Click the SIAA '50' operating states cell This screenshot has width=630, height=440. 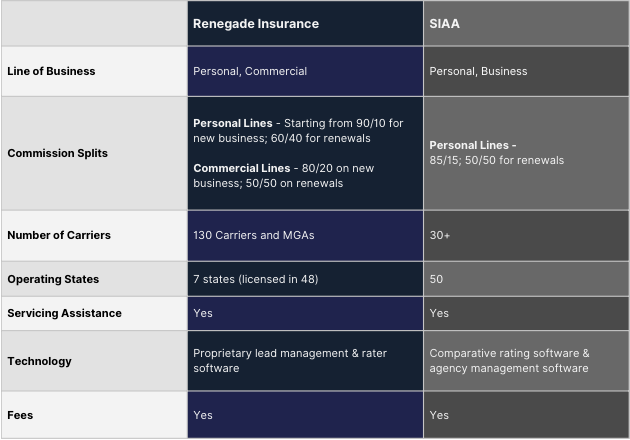coord(436,279)
